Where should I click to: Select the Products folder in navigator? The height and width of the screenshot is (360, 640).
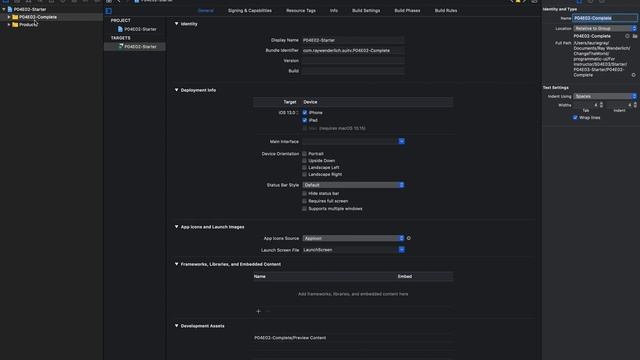(28, 24)
